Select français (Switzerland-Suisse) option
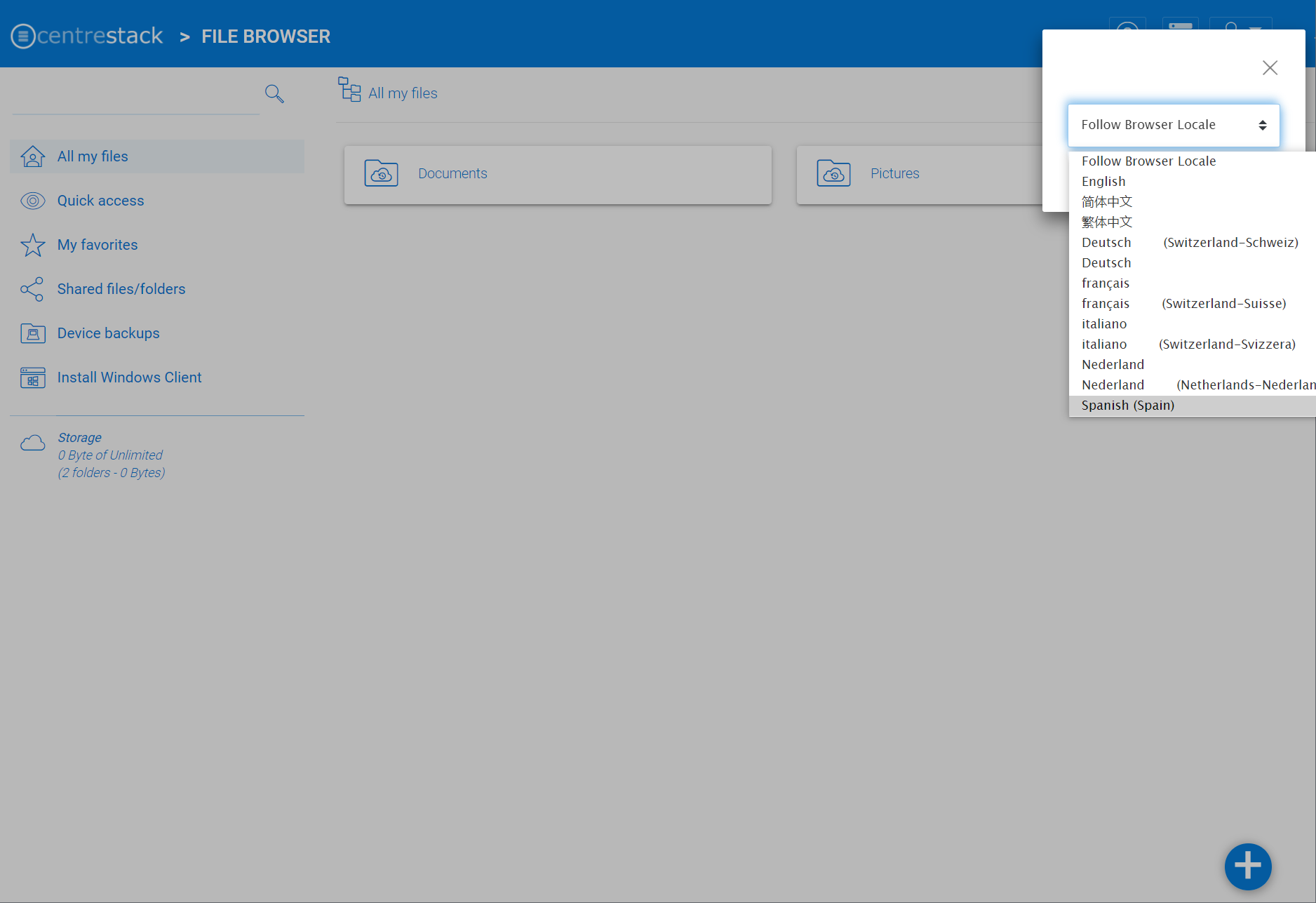The width and height of the screenshot is (1316, 903). tap(1193, 304)
